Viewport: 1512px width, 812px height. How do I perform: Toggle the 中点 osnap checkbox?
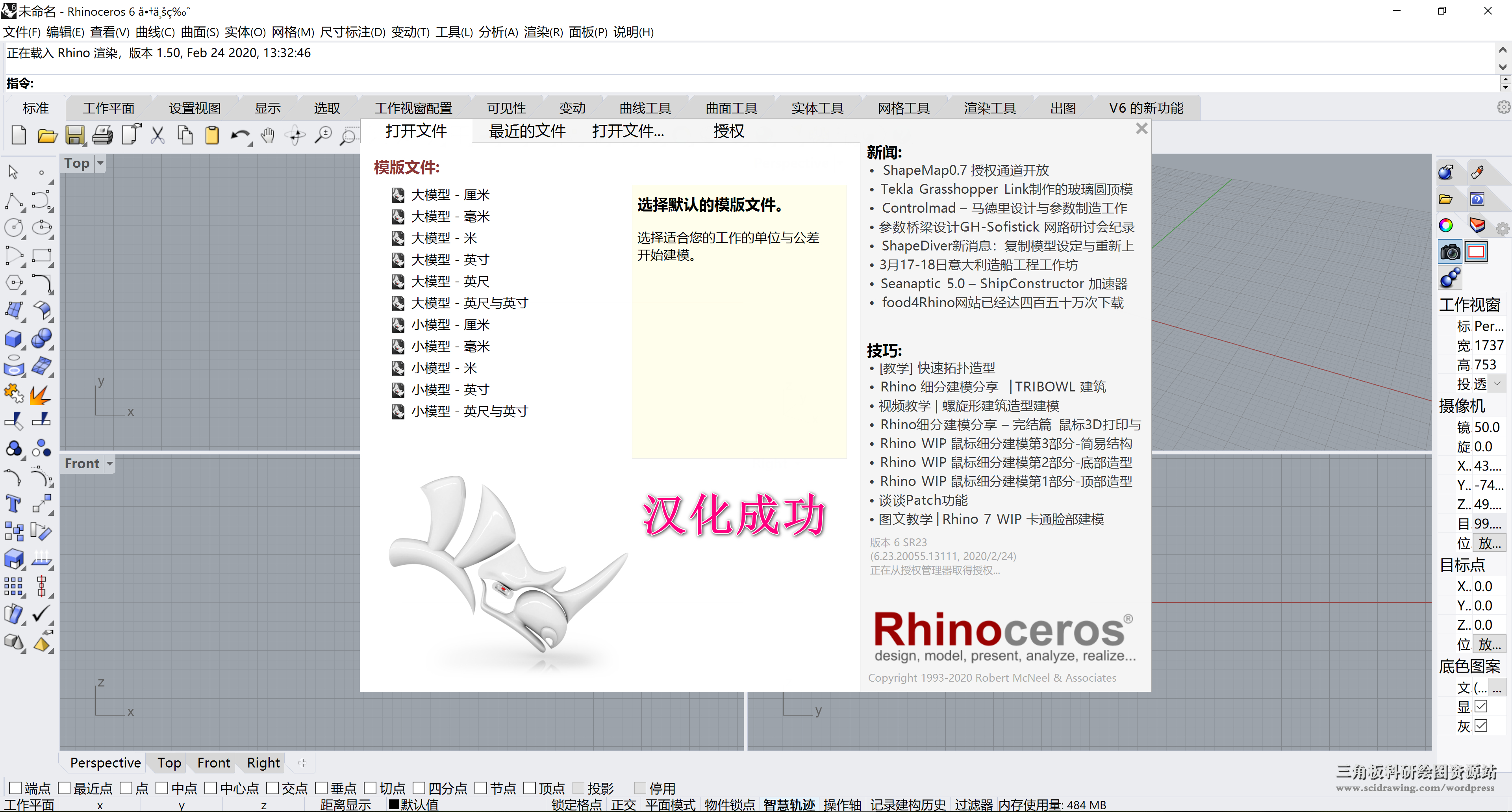coord(163,787)
